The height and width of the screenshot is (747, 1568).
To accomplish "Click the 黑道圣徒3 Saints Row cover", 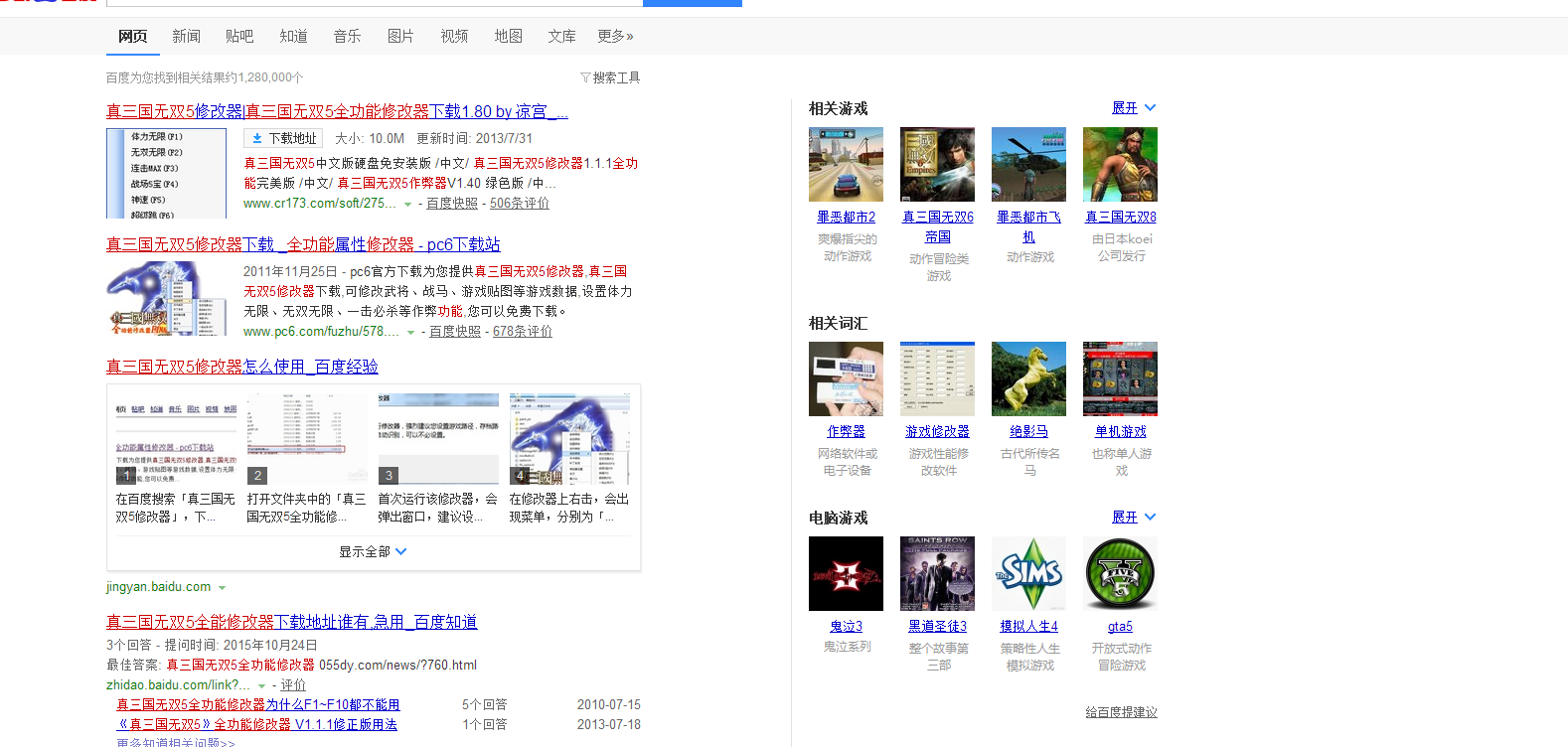I will point(937,573).
